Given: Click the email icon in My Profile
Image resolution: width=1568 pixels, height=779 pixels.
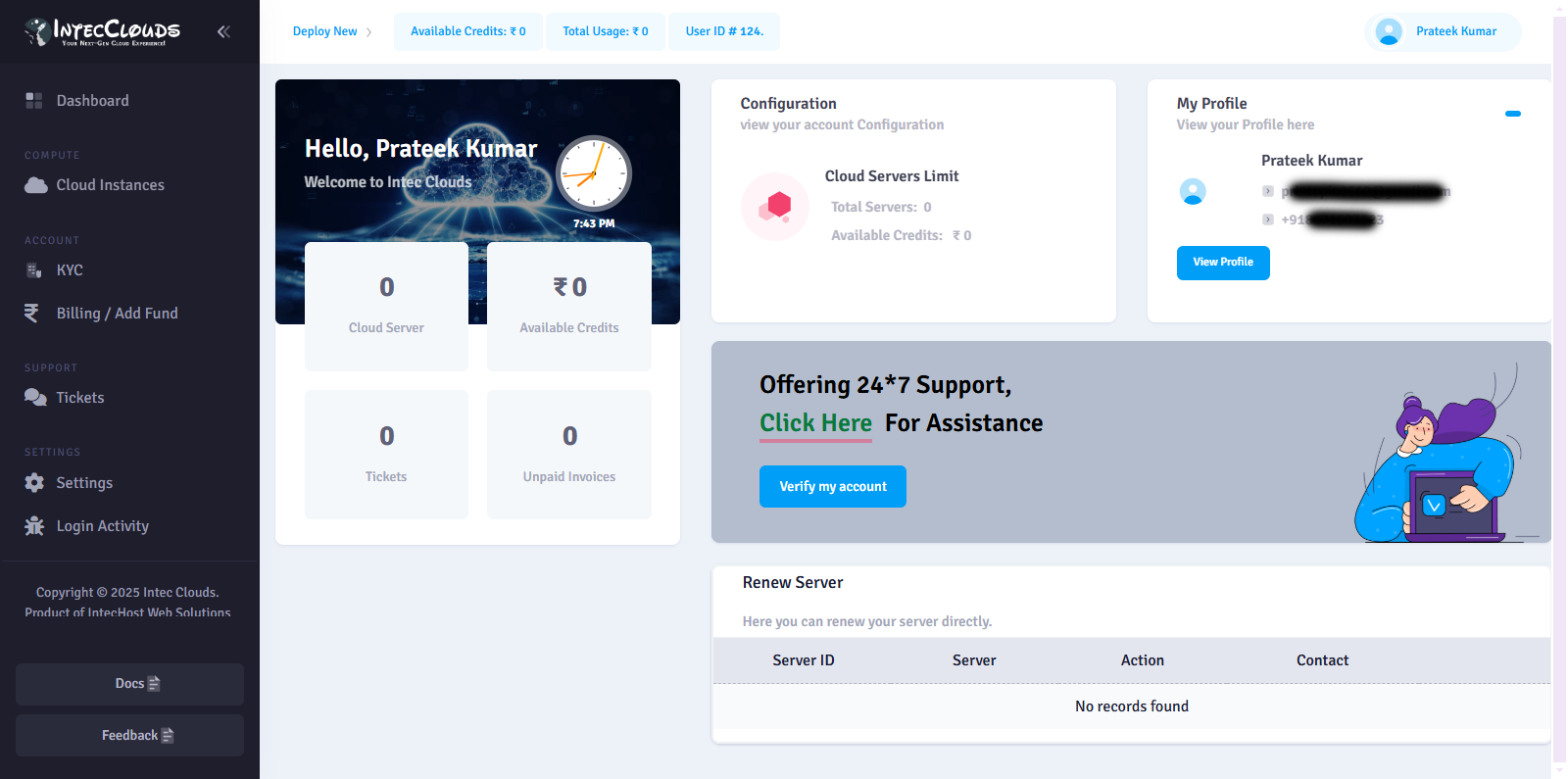Looking at the screenshot, I should click(1268, 191).
